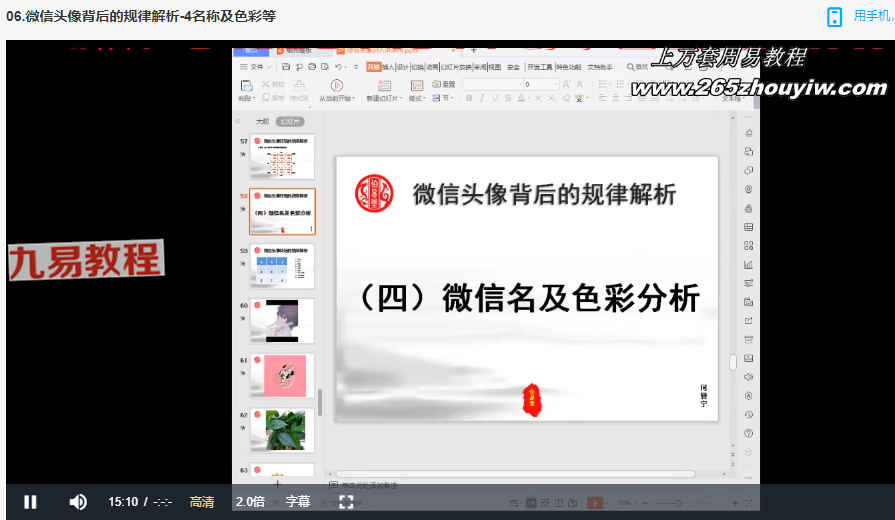This screenshot has width=895, height=520.
Task: Open the 视图 ribbon tab
Action: pos(494,67)
